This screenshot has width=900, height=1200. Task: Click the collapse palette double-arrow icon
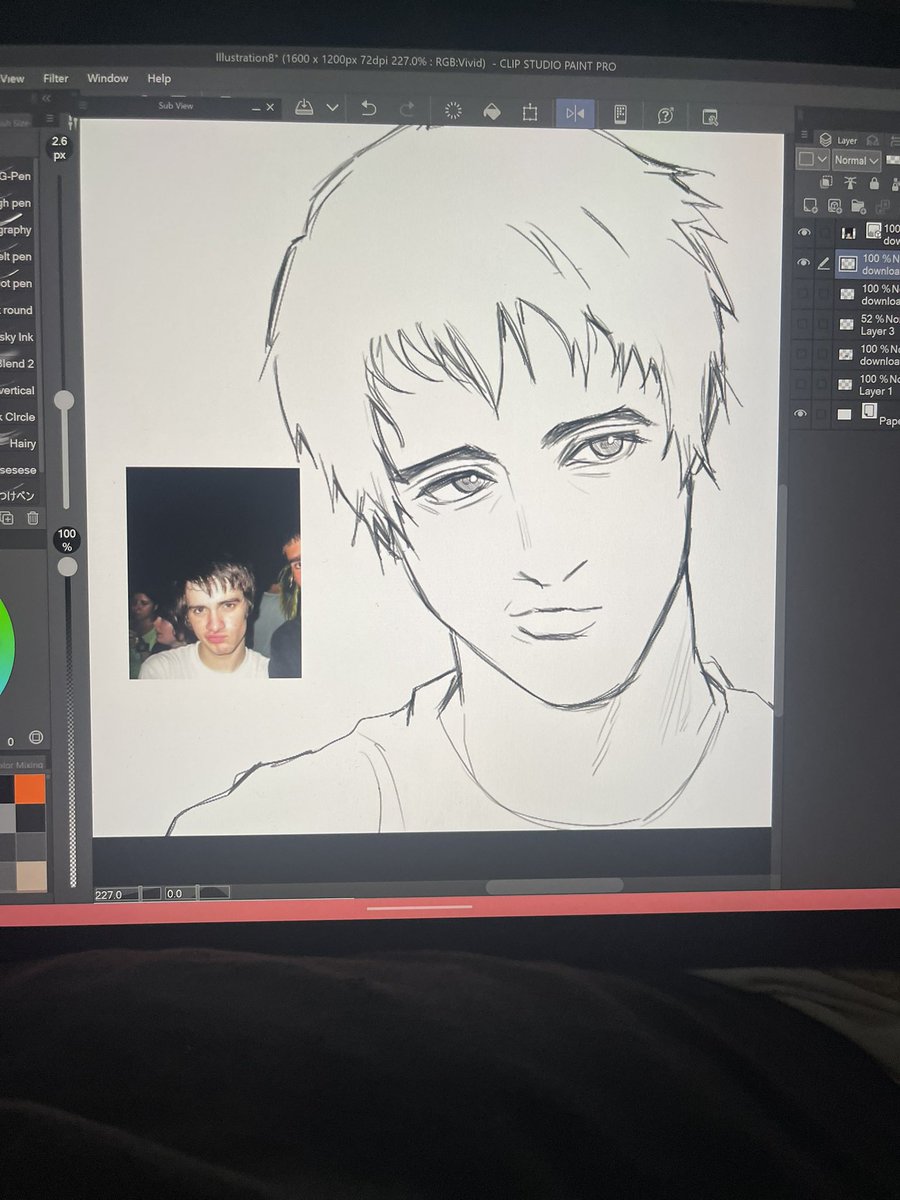(46, 99)
